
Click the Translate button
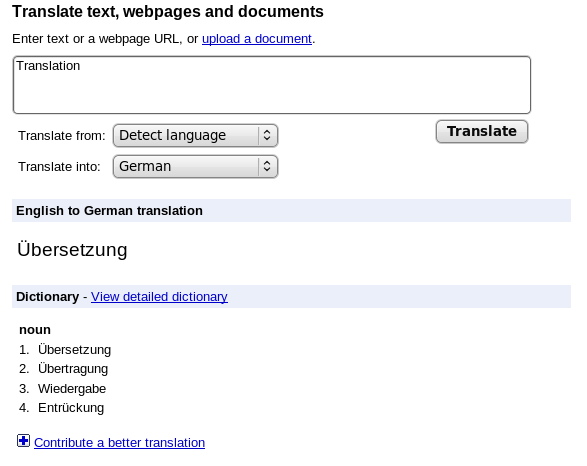[x=482, y=131]
